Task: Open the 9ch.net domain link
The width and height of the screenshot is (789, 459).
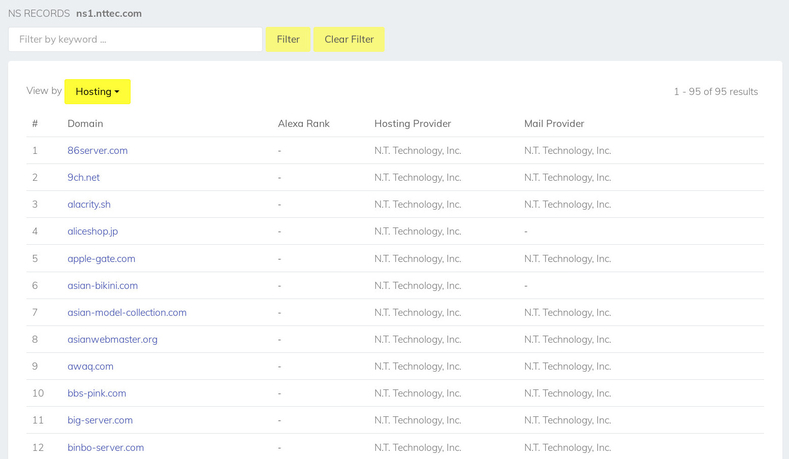Action: [x=84, y=177]
